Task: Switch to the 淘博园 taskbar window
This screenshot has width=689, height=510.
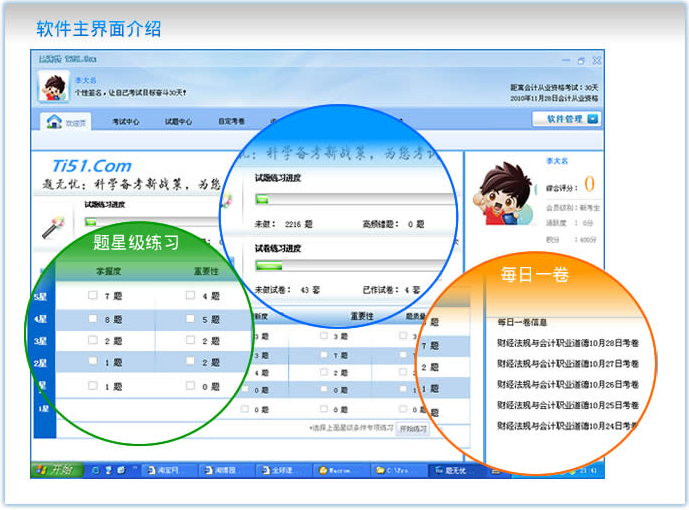Action: click(x=228, y=470)
